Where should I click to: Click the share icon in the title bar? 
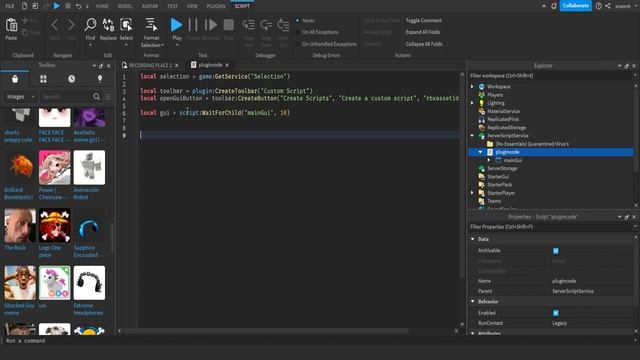click(608, 6)
